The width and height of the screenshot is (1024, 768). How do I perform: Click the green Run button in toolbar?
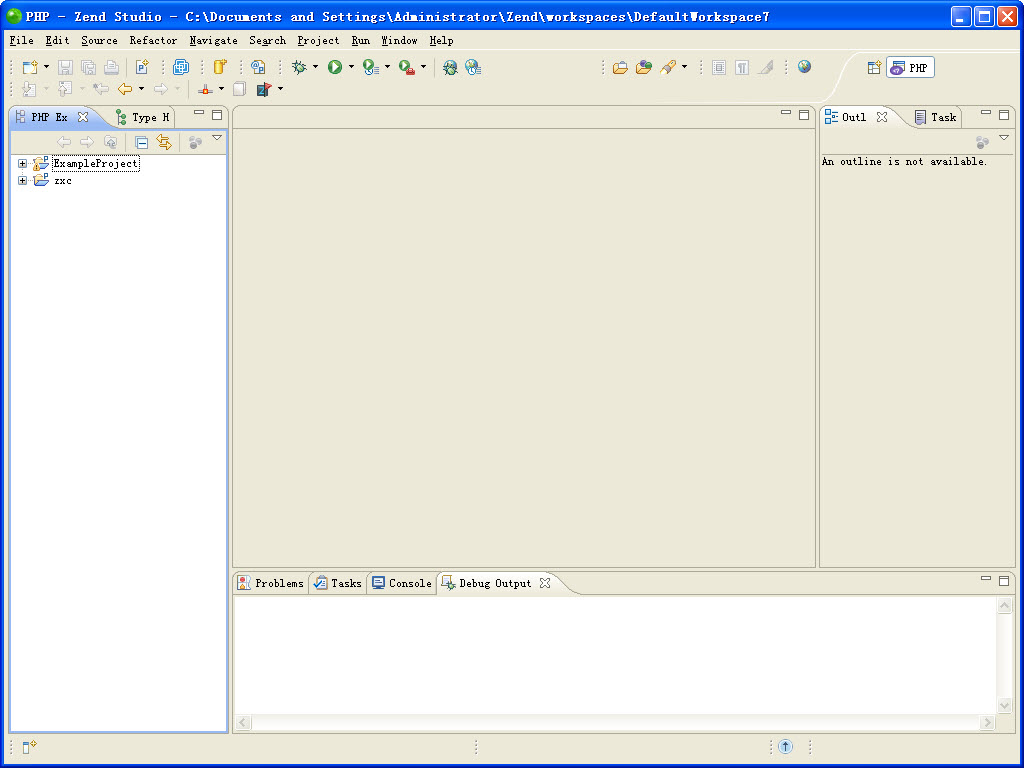tap(335, 67)
